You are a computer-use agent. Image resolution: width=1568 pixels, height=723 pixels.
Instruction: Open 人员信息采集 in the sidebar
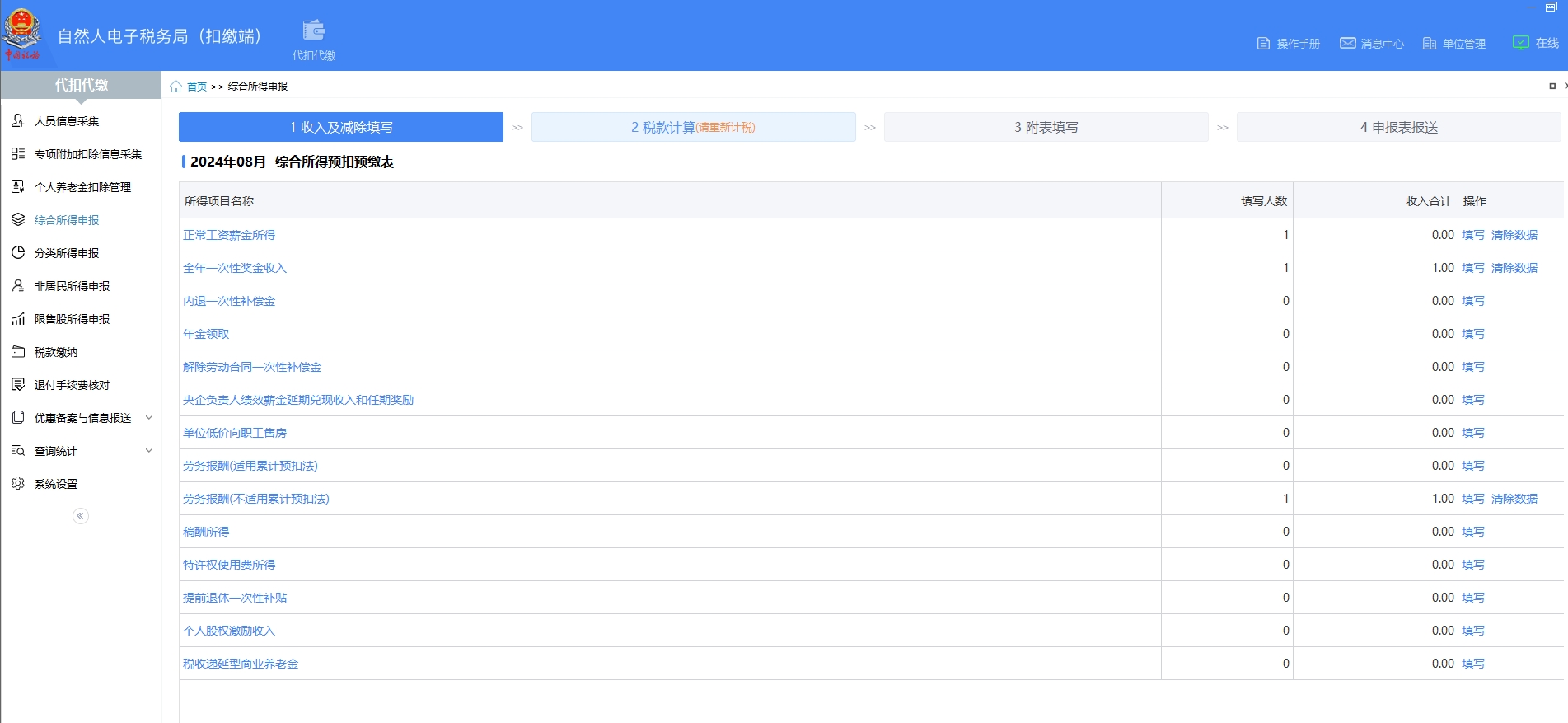click(67, 121)
